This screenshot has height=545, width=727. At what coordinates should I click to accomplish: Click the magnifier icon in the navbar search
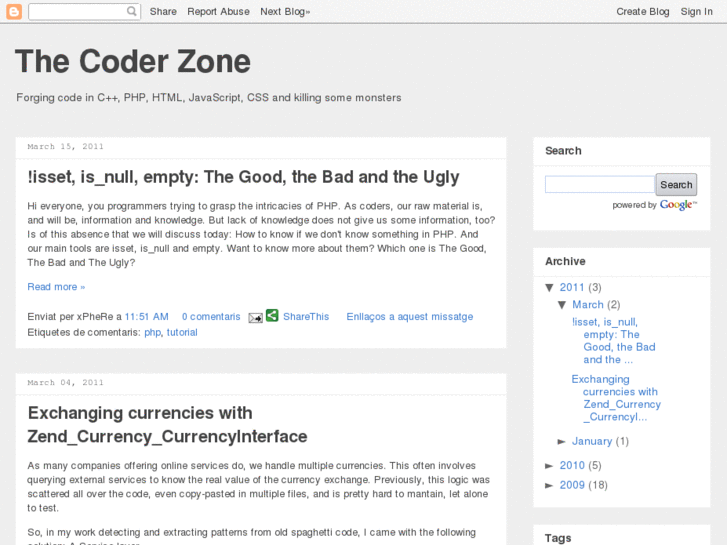click(132, 11)
